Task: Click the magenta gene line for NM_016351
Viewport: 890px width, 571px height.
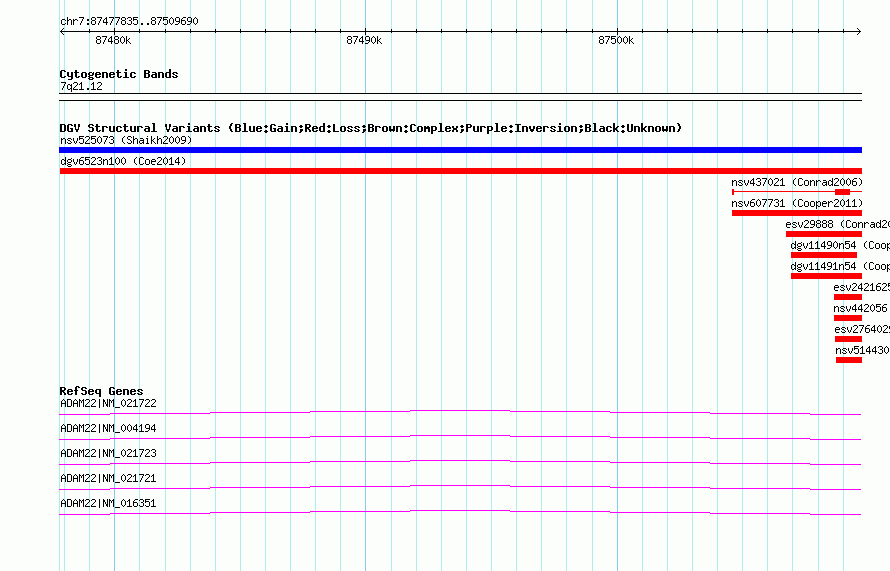Action: click(460, 510)
